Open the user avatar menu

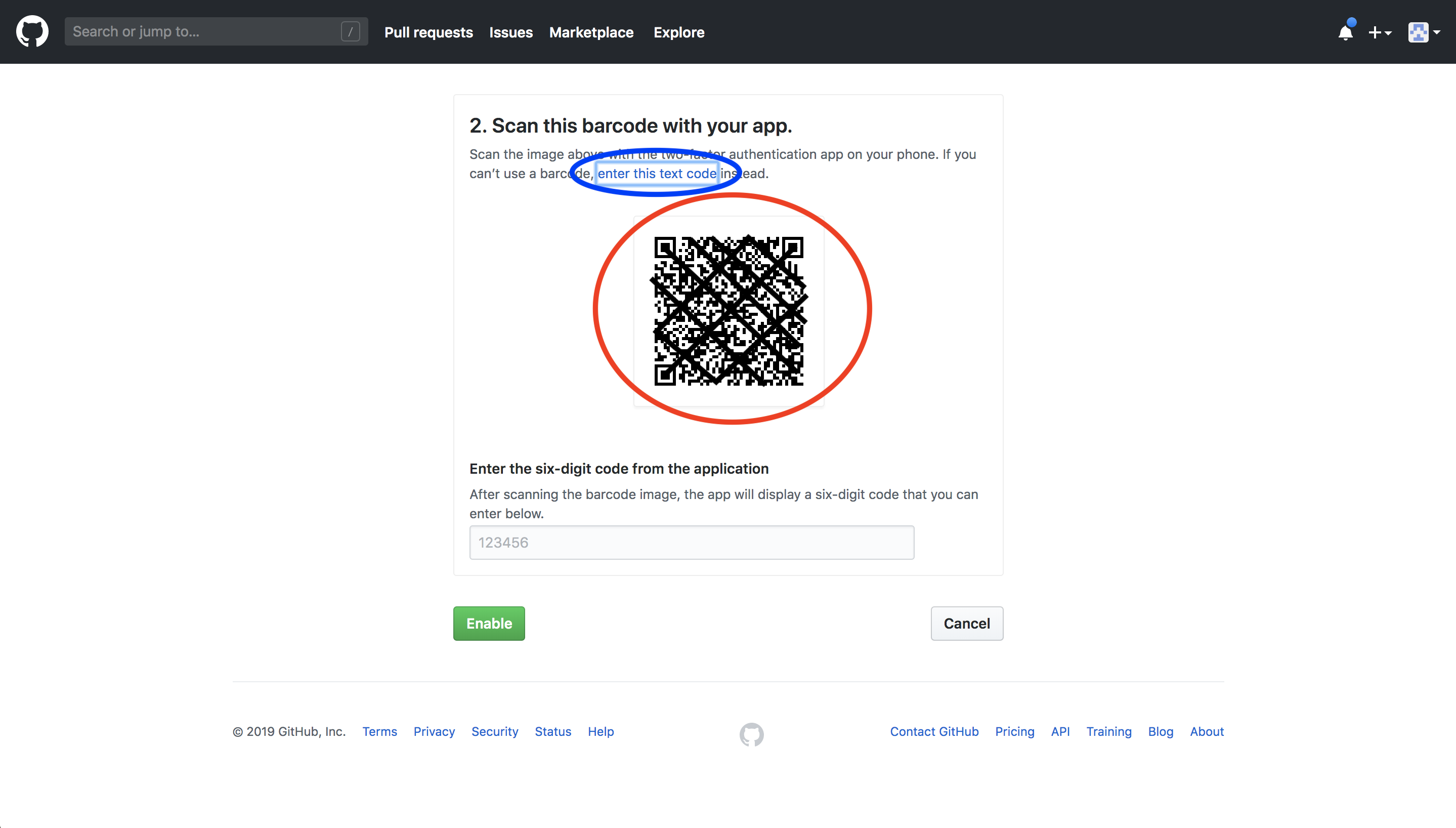1424,32
